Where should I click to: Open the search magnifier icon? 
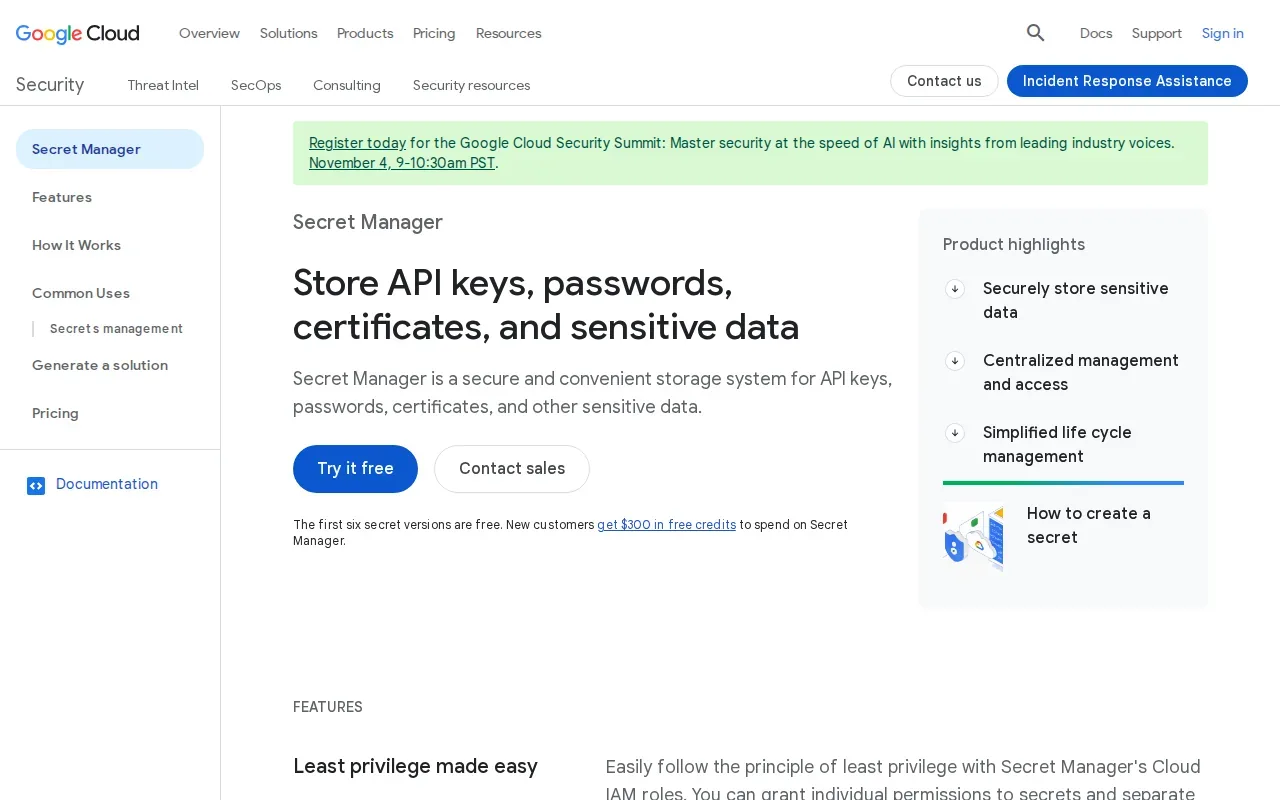coord(1035,33)
